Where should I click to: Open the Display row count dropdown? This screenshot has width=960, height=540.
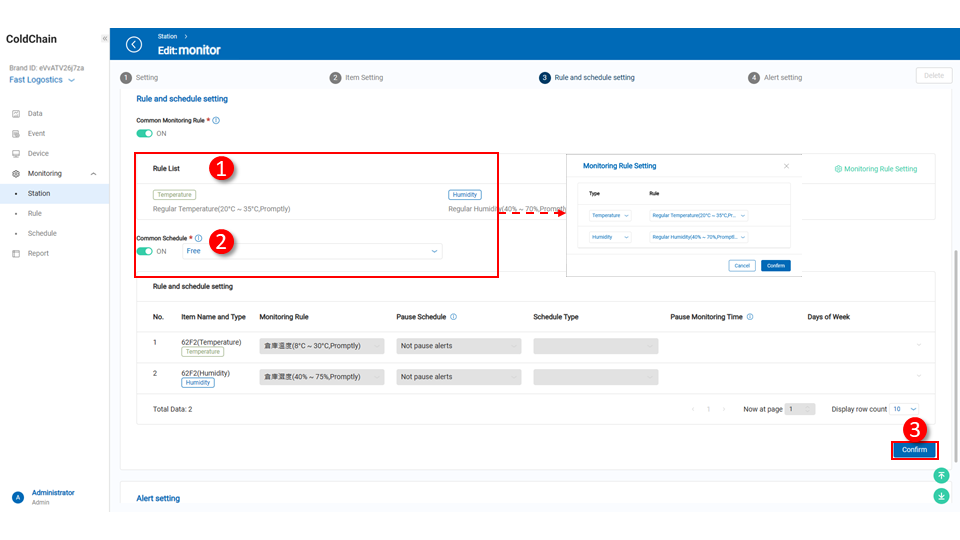click(x=905, y=409)
